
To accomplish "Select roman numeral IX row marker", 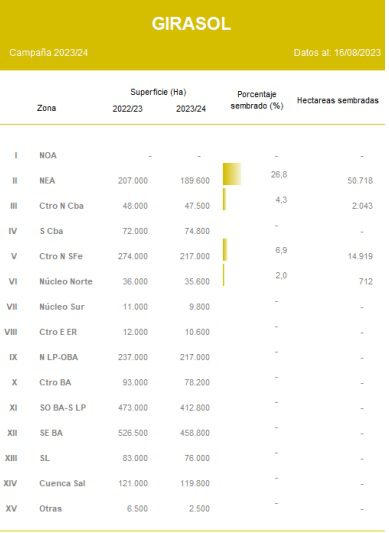I will coord(13,357).
